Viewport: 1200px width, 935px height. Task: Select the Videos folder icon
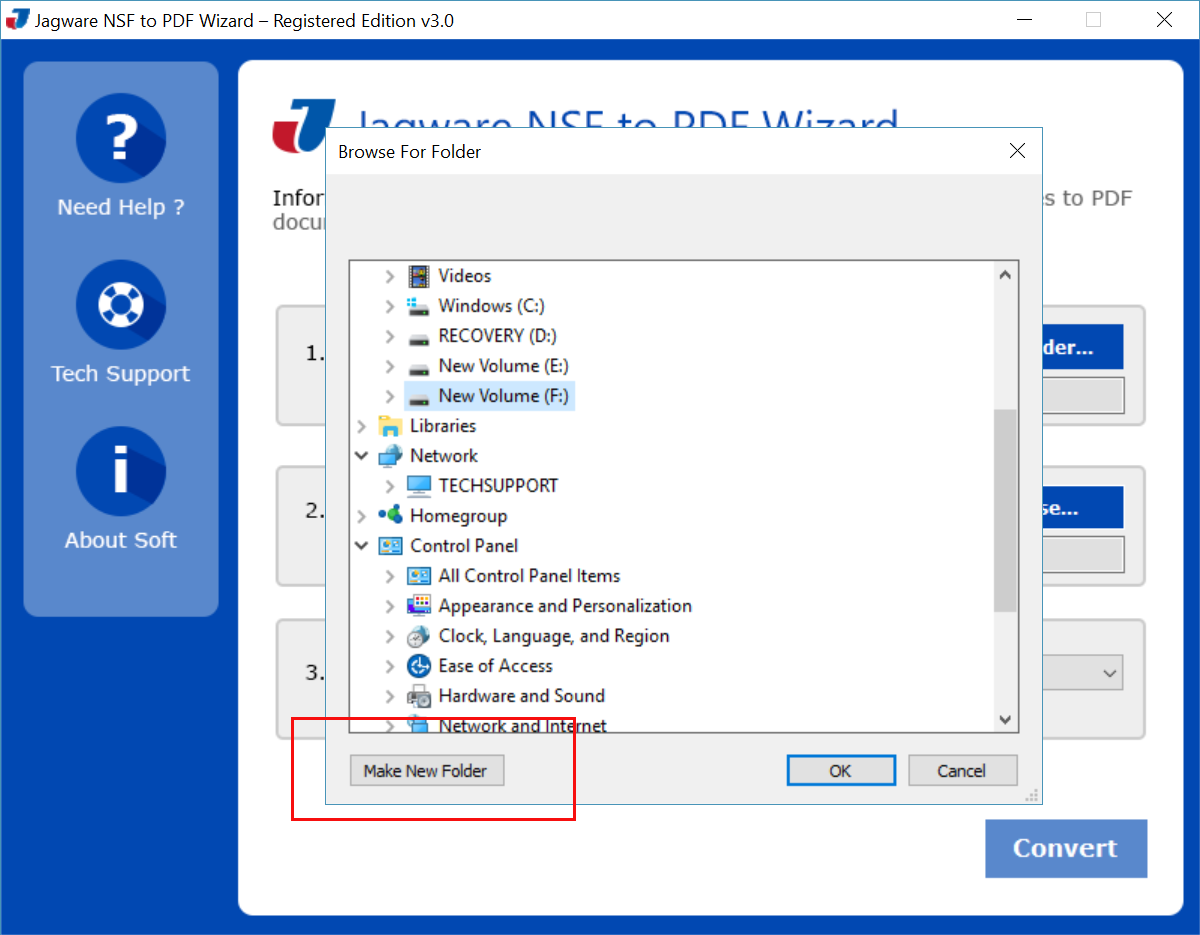tap(419, 276)
